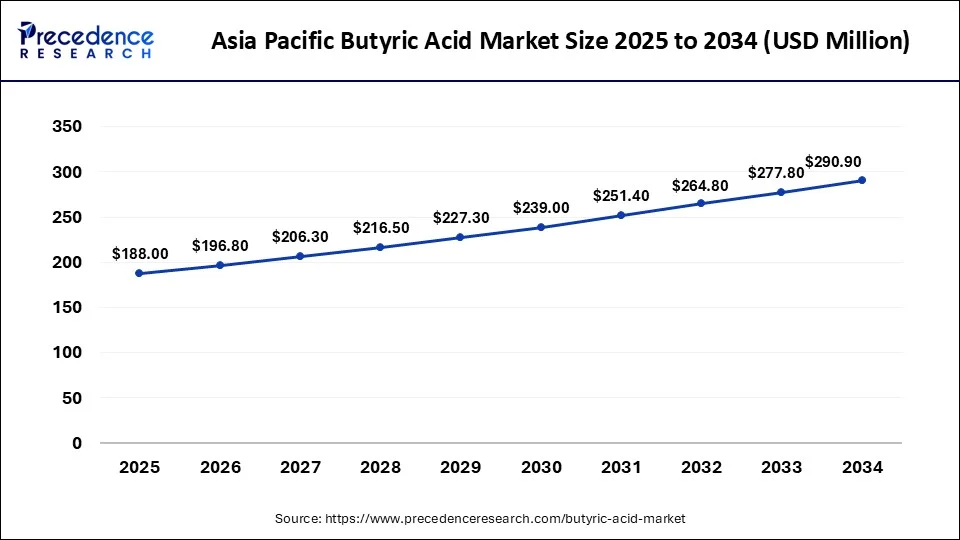
Task: Select the 2033 data point marker
Action: pyautogui.click(x=781, y=192)
